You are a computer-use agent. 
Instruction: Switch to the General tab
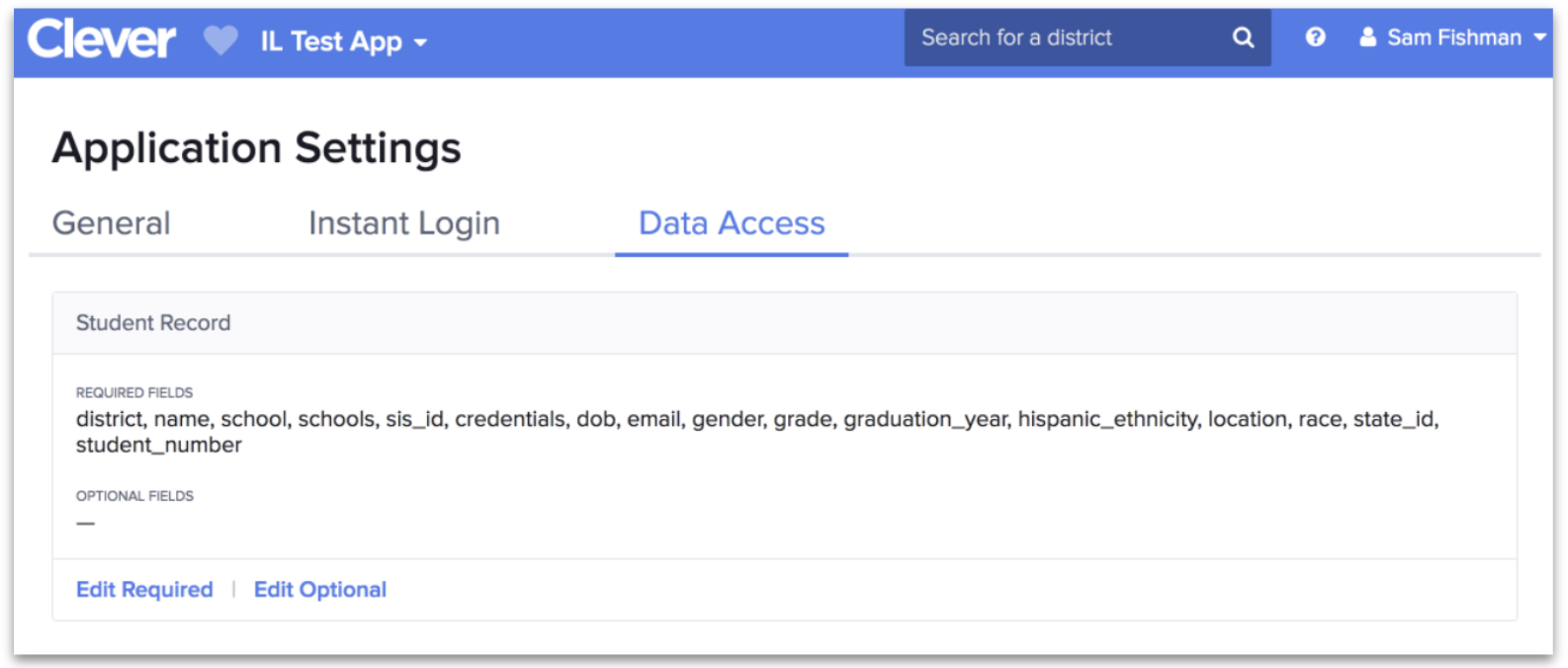tap(112, 223)
